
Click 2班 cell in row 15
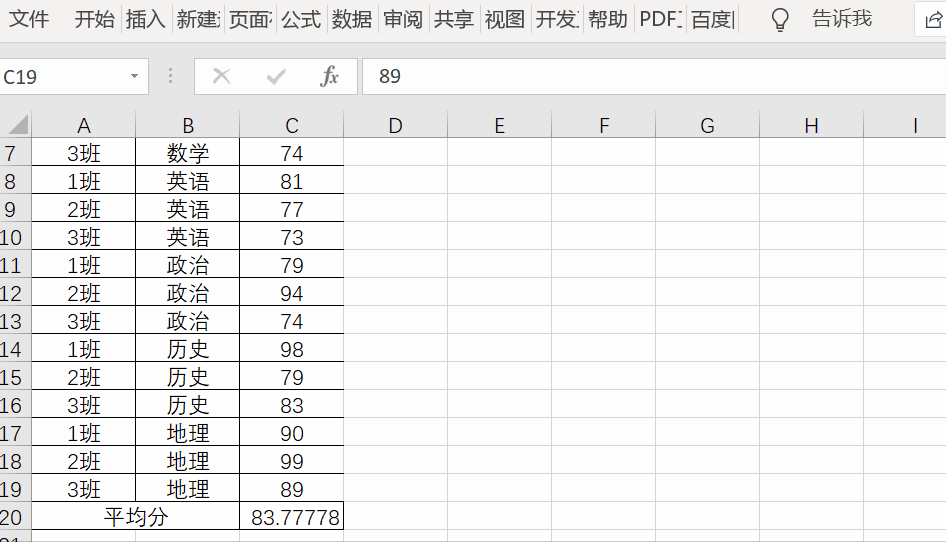tap(84, 377)
